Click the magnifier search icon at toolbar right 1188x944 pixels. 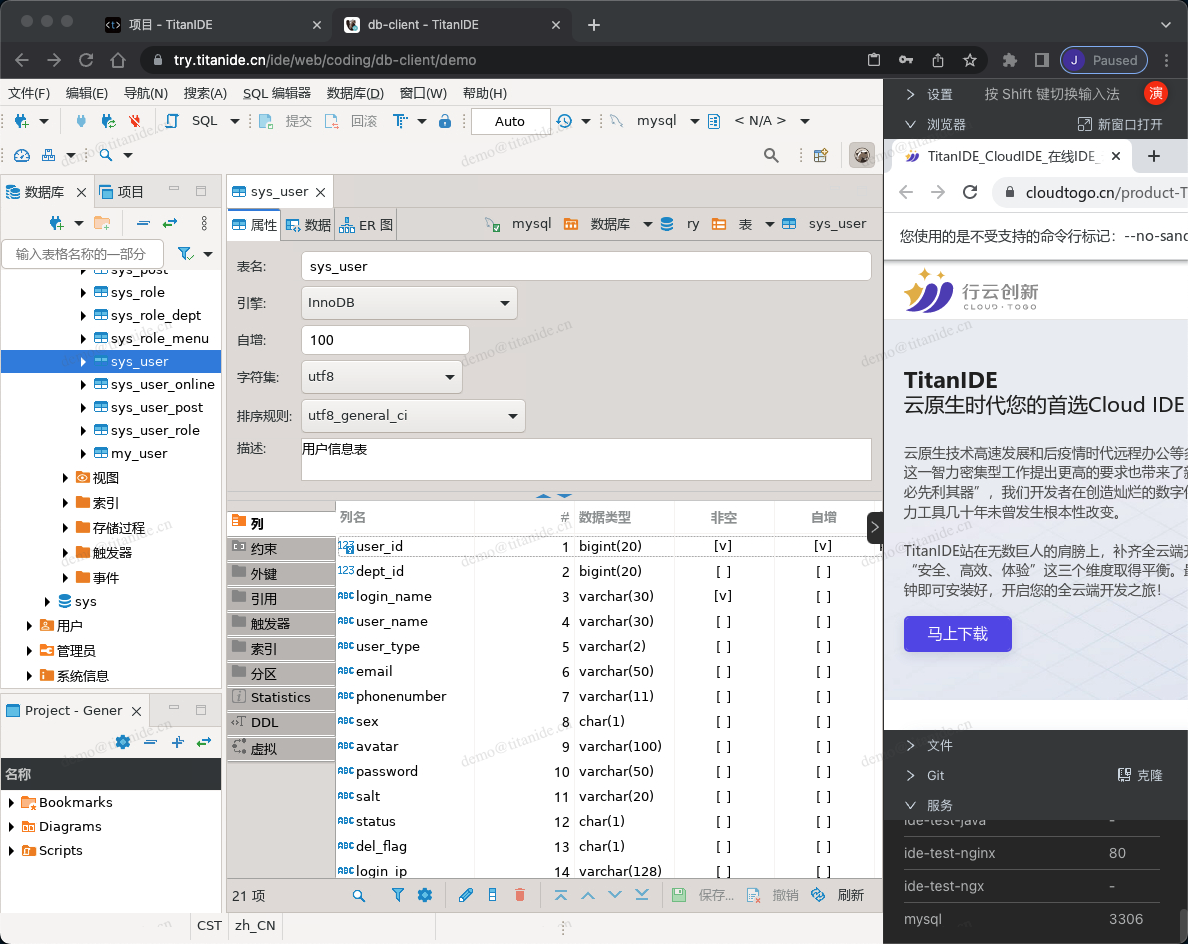[771, 155]
